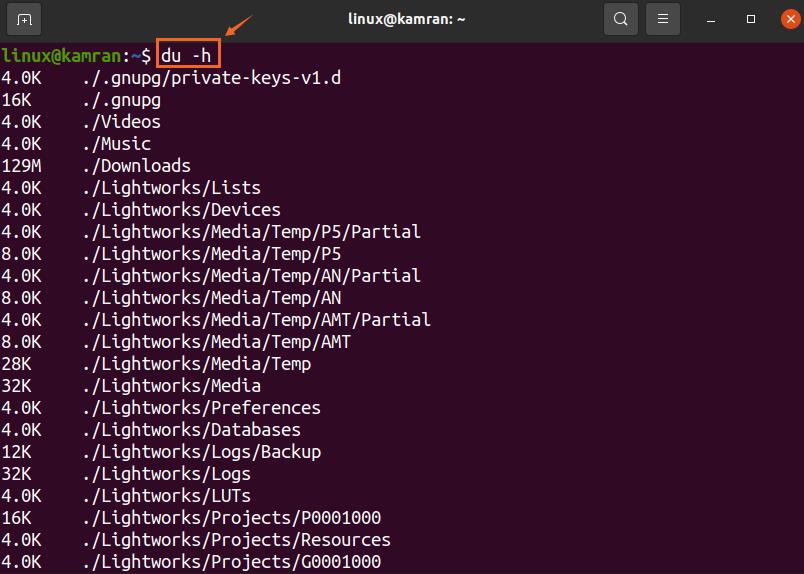Select the ./Lightworks/Databases path
The height and width of the screenshot is (574, 804).
click(191, 431)
